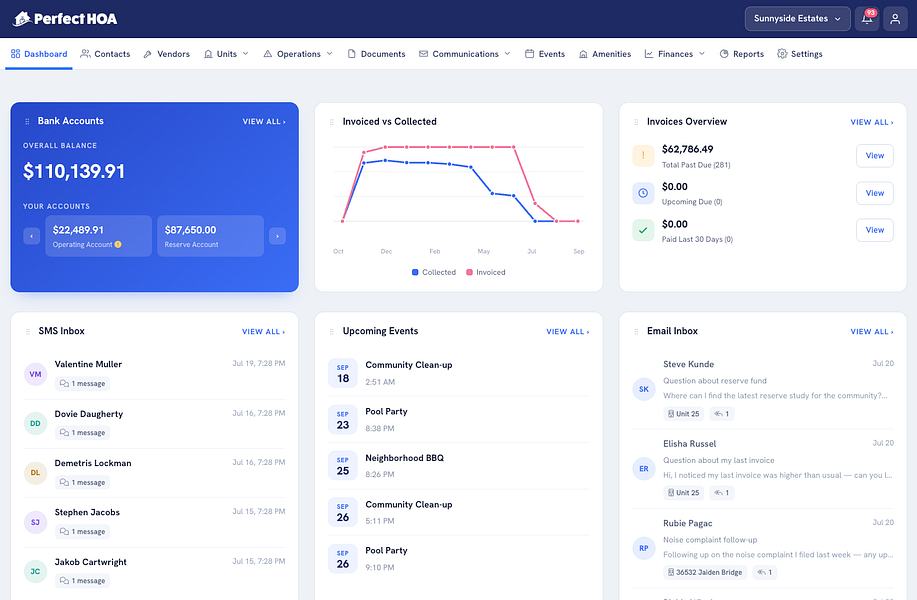Click Stephen Jacobs's SJ avatar
This screenshot has height=600, width=917.
[35, 522]
